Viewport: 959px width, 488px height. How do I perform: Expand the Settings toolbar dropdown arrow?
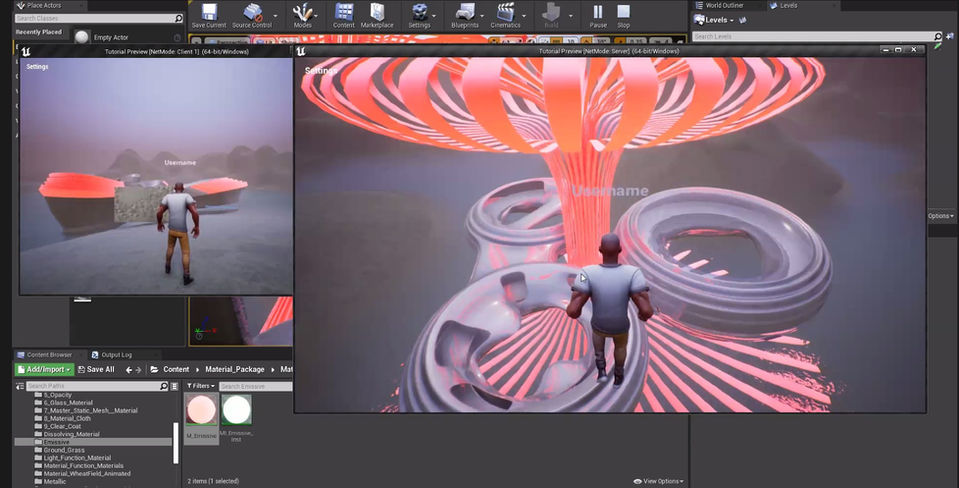pyautogui.click(x=435, y=16)
